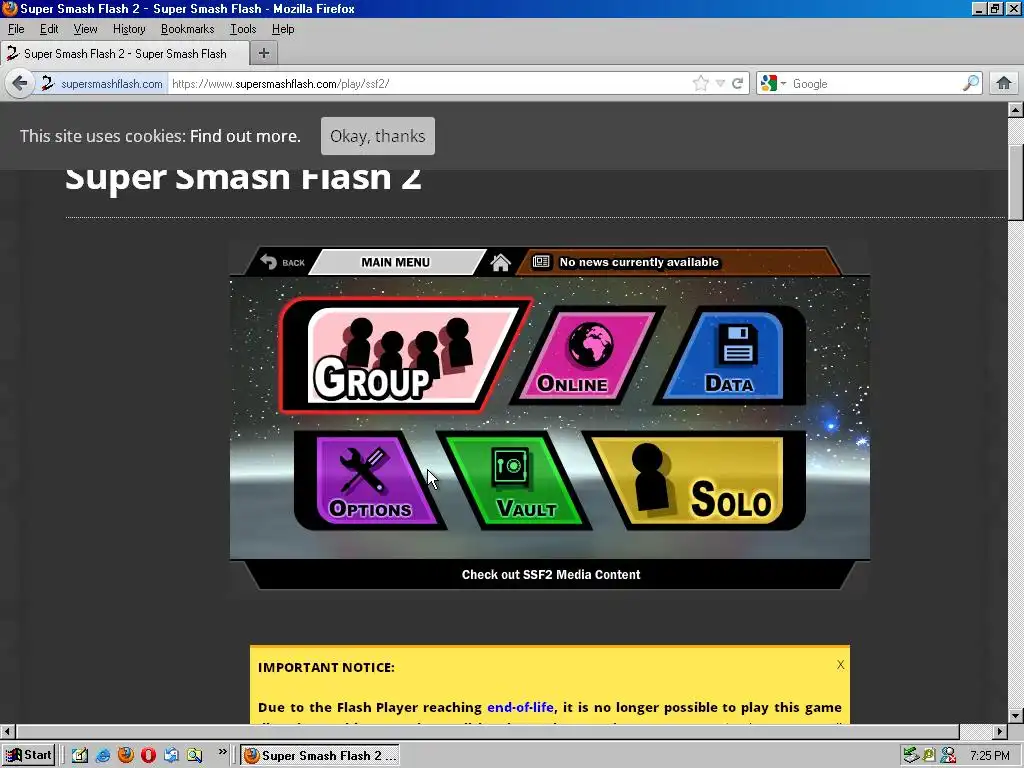Reload the page with refresh icon
Image resolution: width=1024 pixels, height=768 pixels.
[x=738, y=84]
